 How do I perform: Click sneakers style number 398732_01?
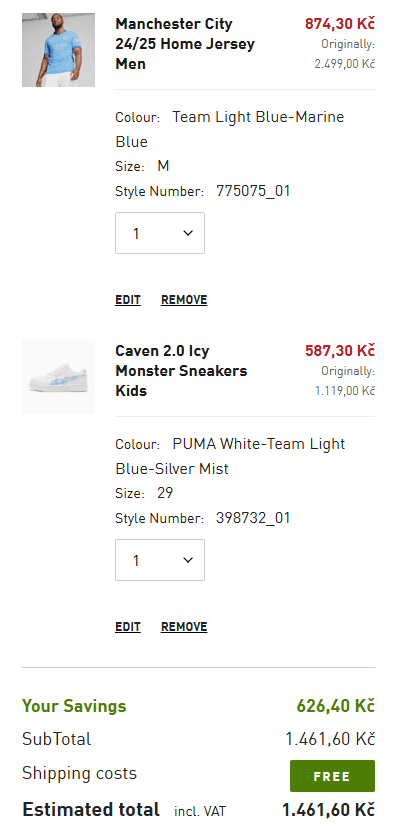click(253, 518)
